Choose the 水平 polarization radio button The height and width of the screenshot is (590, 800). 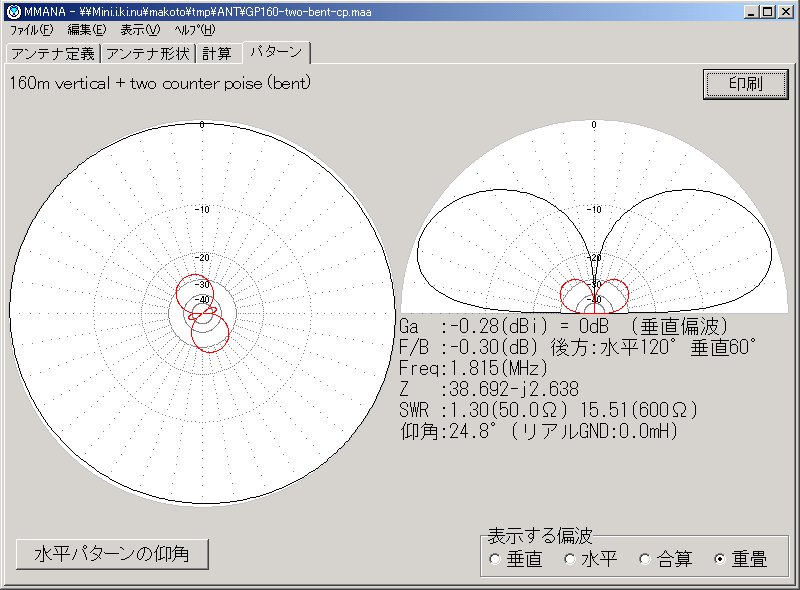pos(570,560)
